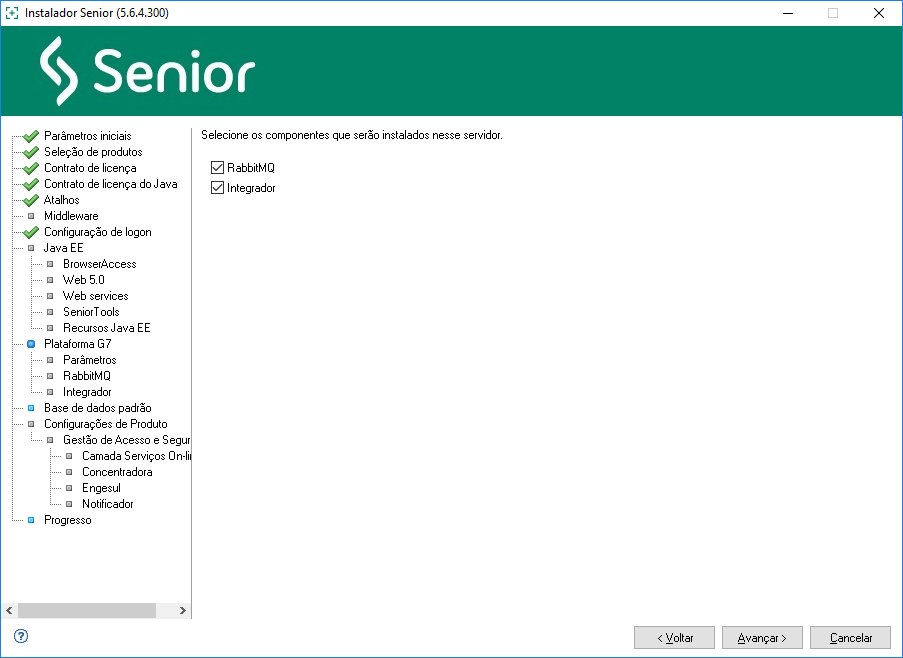
Task: Click the horizontal scrollbar thumb in the tree panel
Action: pos(87,610)
